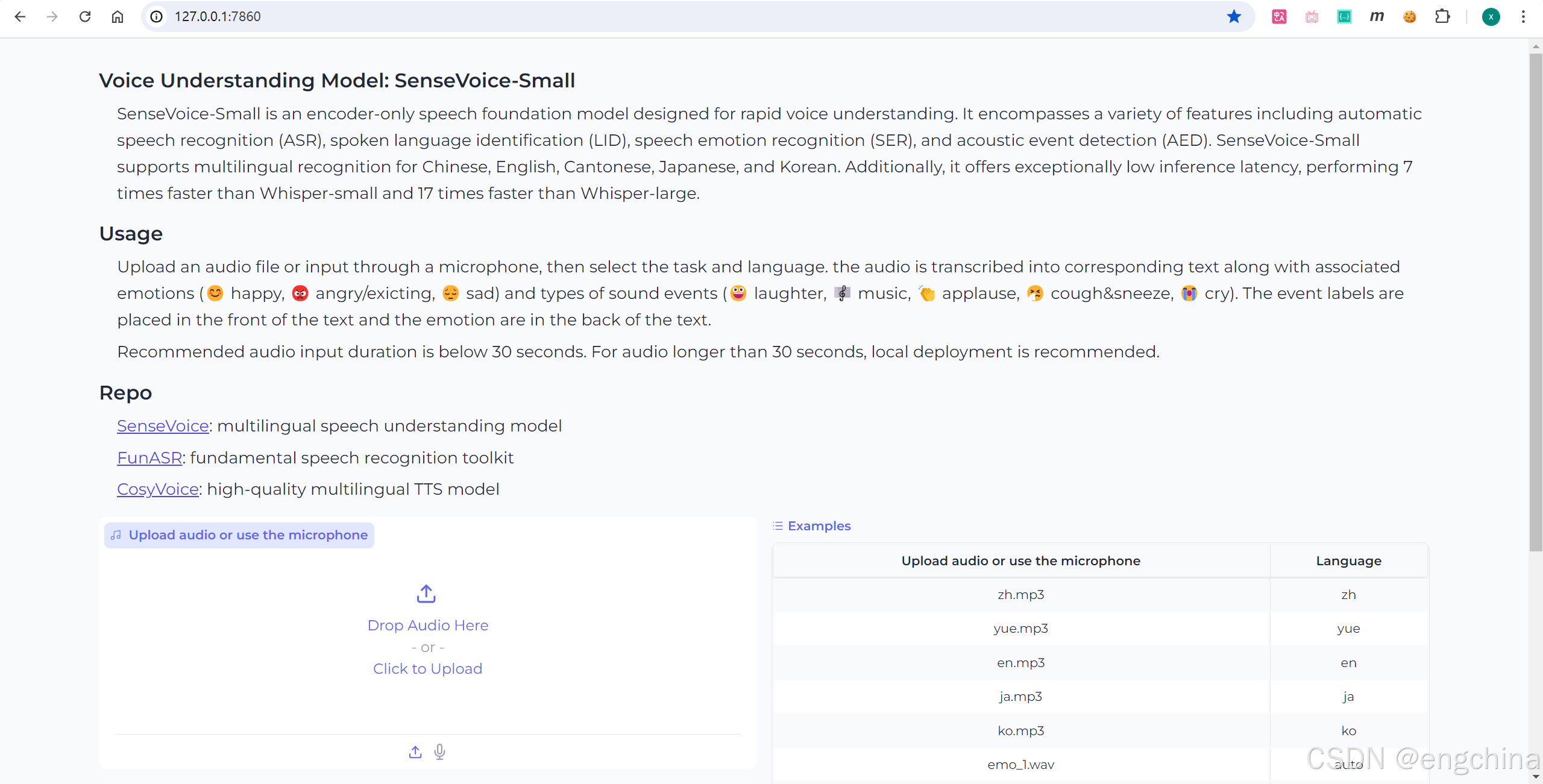Open the Chrome three-dot menu
Viewport: 1543px width, 784px height.
point(1523,16)
